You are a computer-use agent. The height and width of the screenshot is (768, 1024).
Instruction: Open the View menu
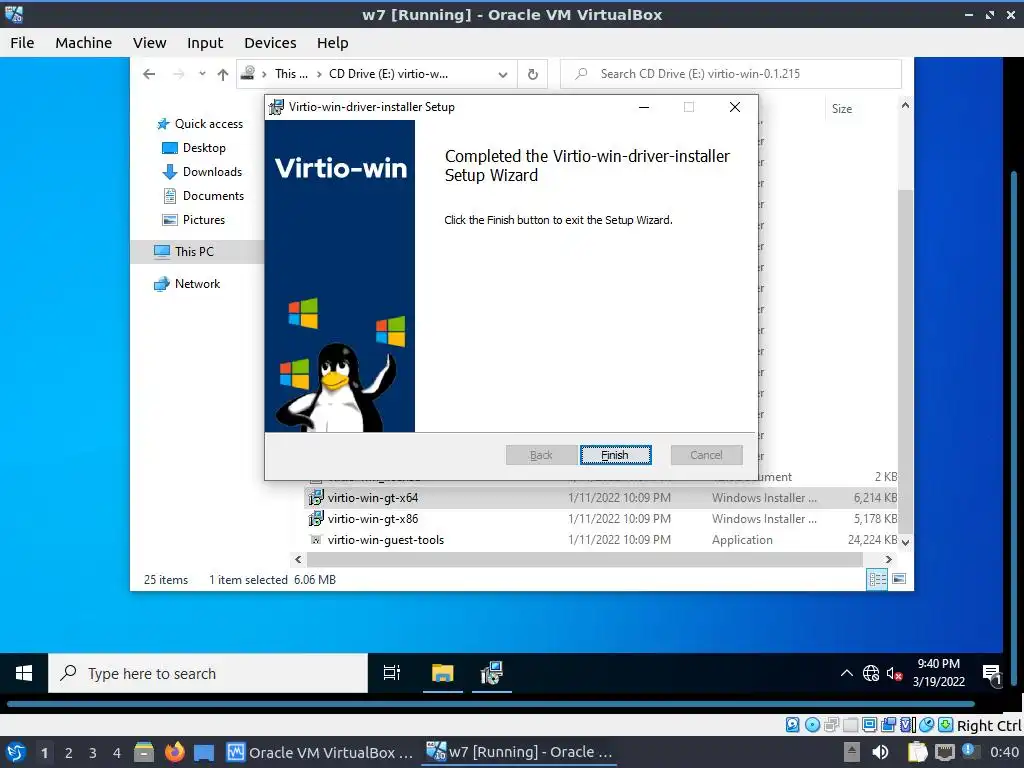[150, 42]
